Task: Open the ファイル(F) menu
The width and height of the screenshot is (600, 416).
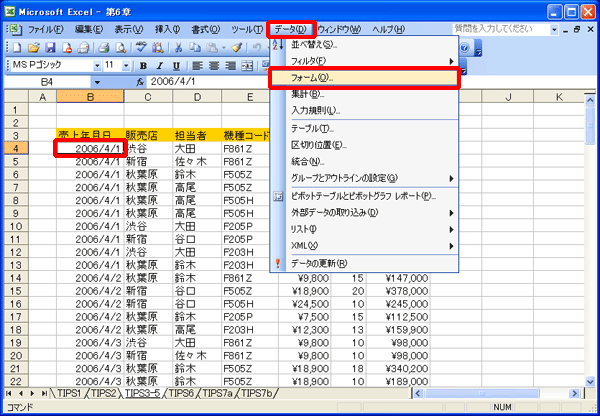Action: 46,29
